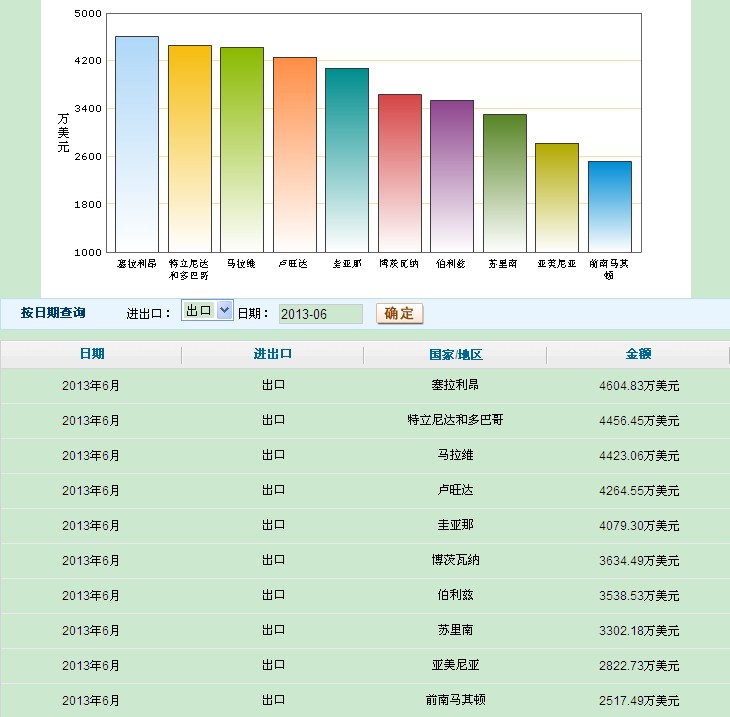Screen dimensions: 730x717
Task: Select the blue 前南马其顿 chart bar
Action: pos(610,206)
